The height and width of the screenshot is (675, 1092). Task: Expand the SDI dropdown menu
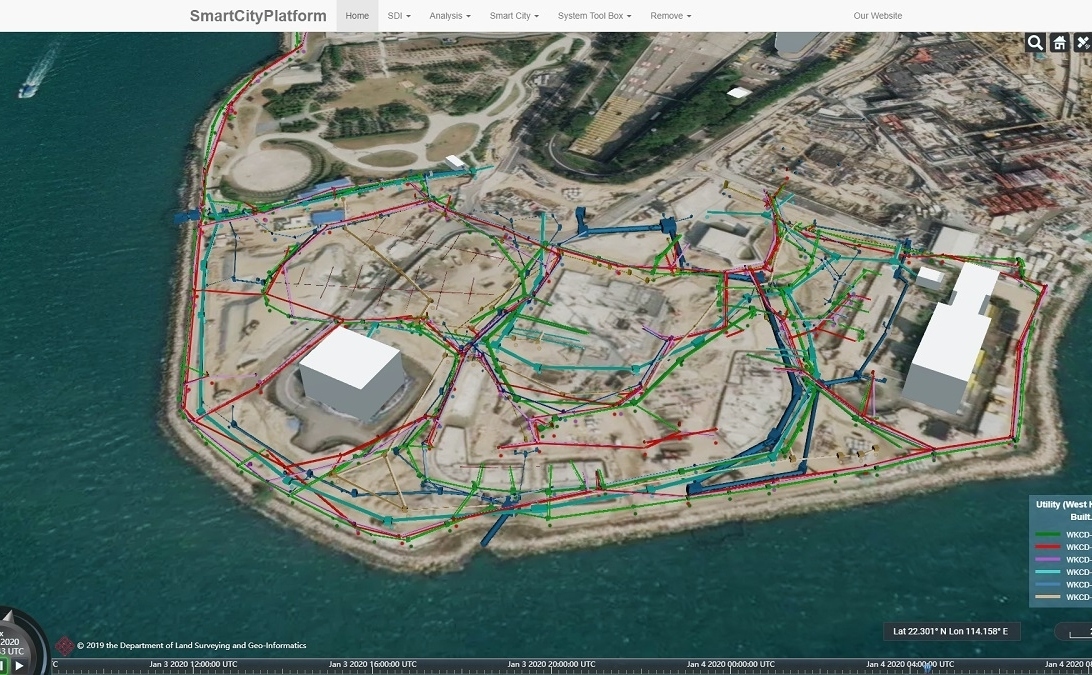point(399,16)
